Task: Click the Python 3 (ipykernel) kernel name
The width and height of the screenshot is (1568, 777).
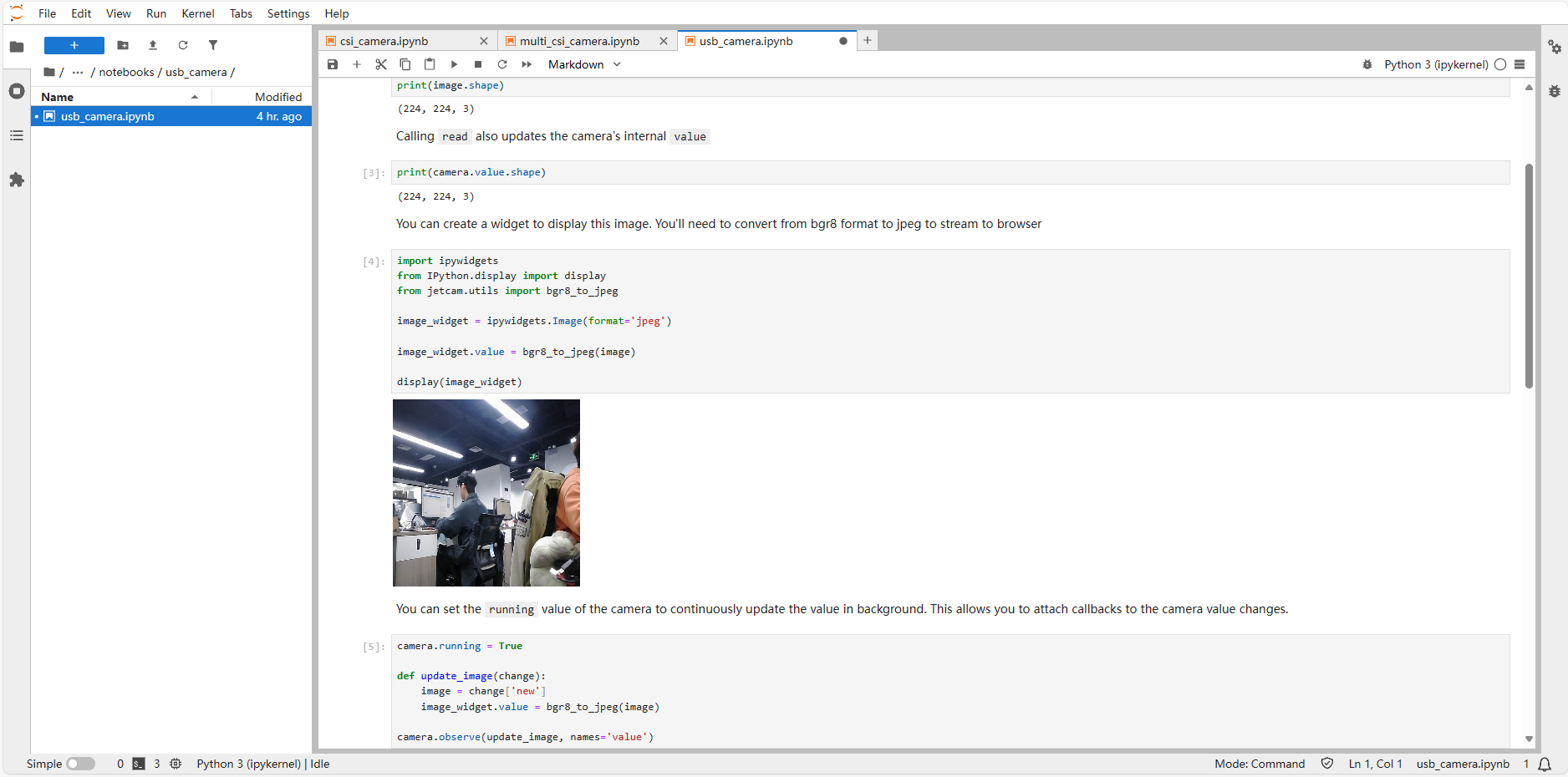Action: [x=1435, y=64]
